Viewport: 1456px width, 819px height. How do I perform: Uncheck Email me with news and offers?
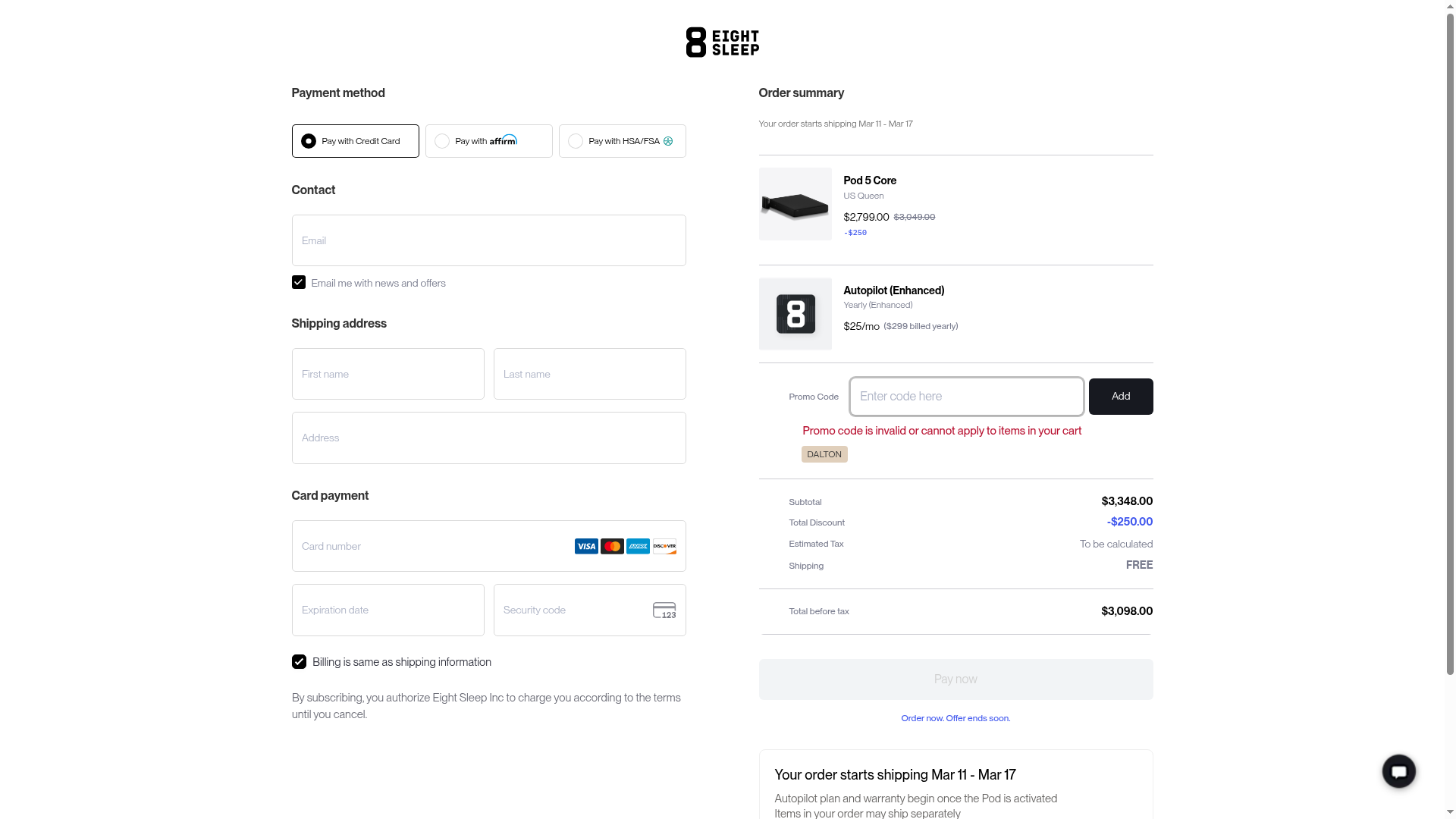pos(299,282)
